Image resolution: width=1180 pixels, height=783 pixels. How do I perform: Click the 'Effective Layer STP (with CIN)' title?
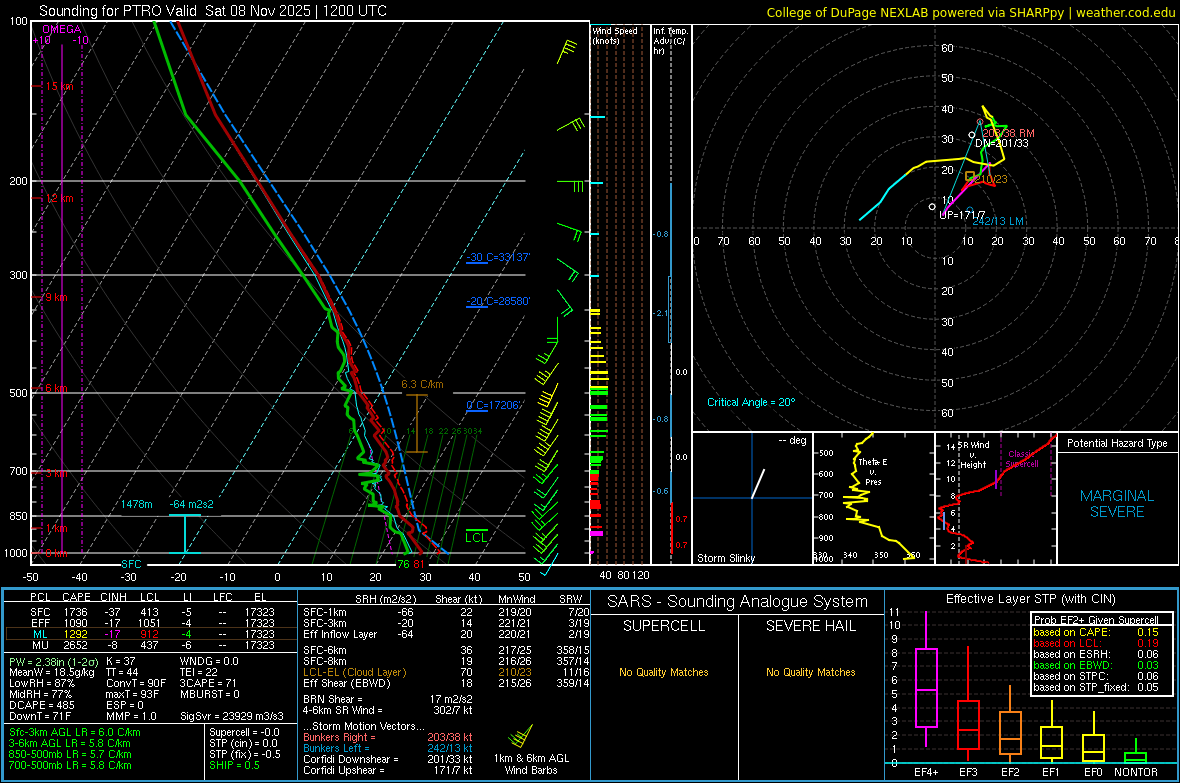pyautogui.click(x=1030, y=599)
